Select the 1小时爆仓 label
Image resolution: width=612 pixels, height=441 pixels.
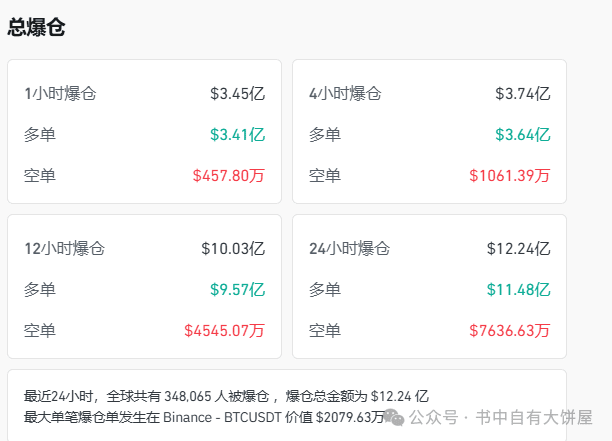click(60, 94)
